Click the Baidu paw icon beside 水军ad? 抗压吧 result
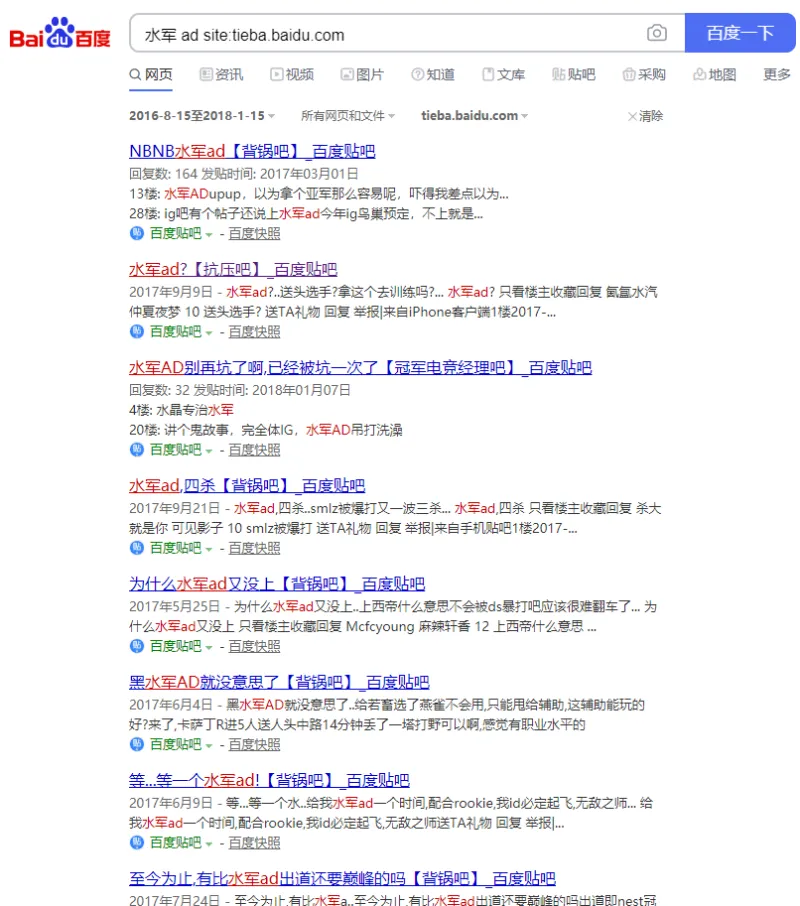The image size is (800, 906). pyautogui.click(x=136, y=332)
